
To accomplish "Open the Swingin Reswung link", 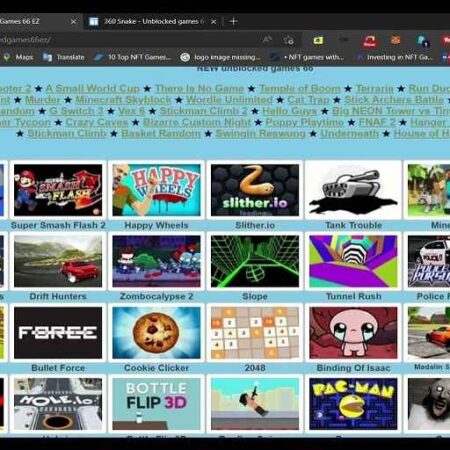I will pyautogui.click(x=261, y=134).
